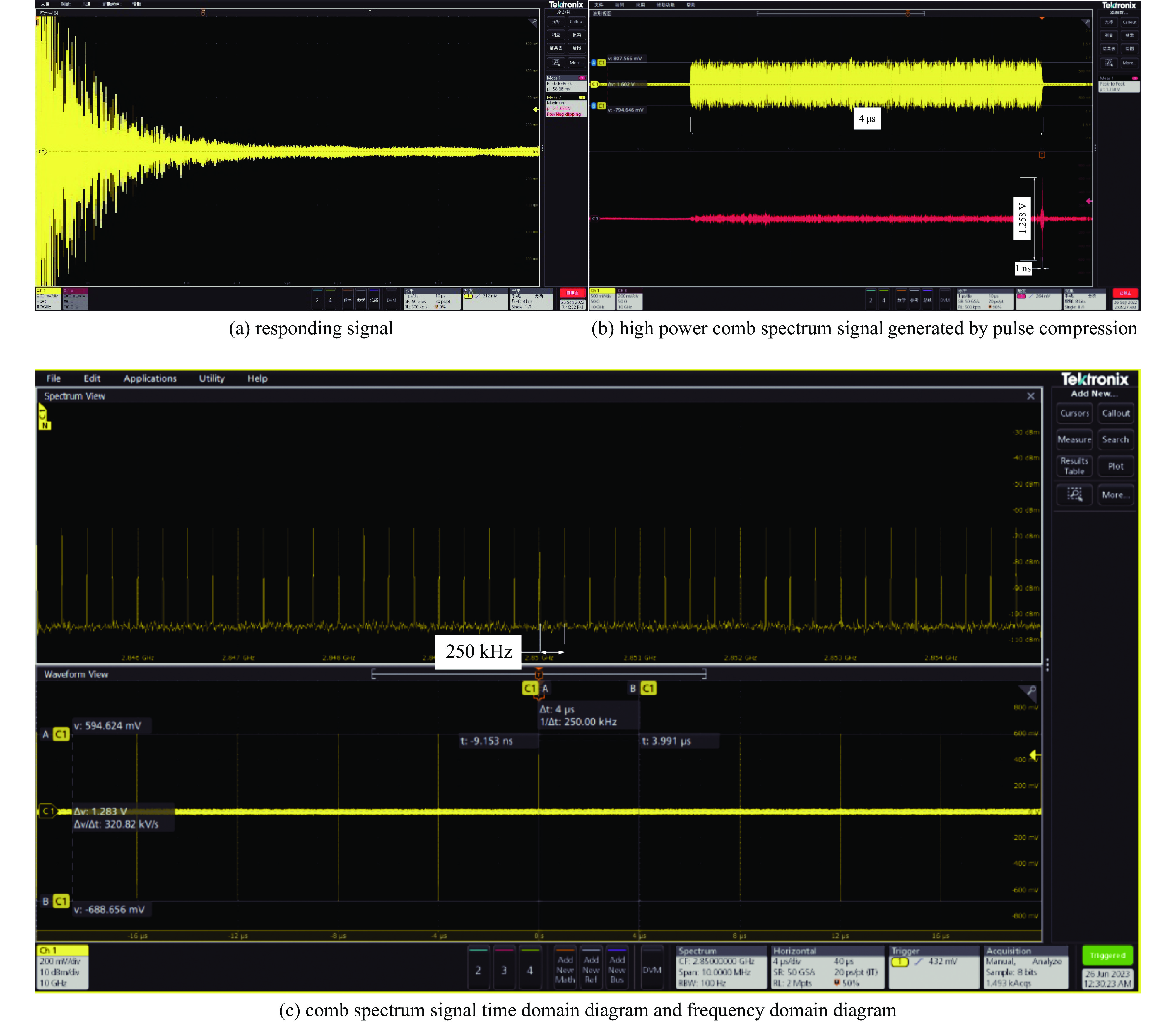Image resolution: width=1176 pixels, height=1022 pixels.
Task: Click the More... button in panel (c)
Action: point(1116,494)
